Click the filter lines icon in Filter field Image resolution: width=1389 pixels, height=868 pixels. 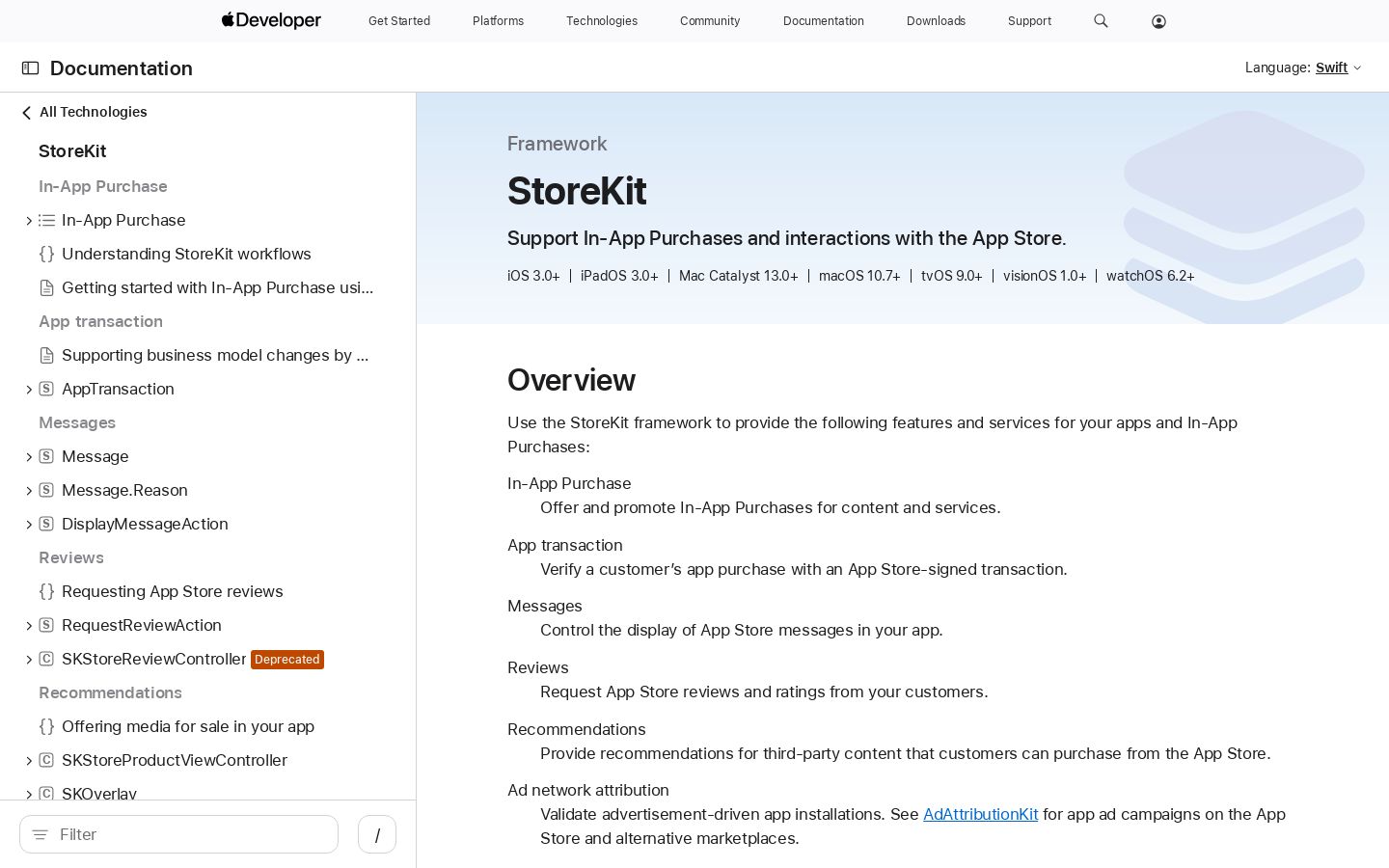click(41, 835)
